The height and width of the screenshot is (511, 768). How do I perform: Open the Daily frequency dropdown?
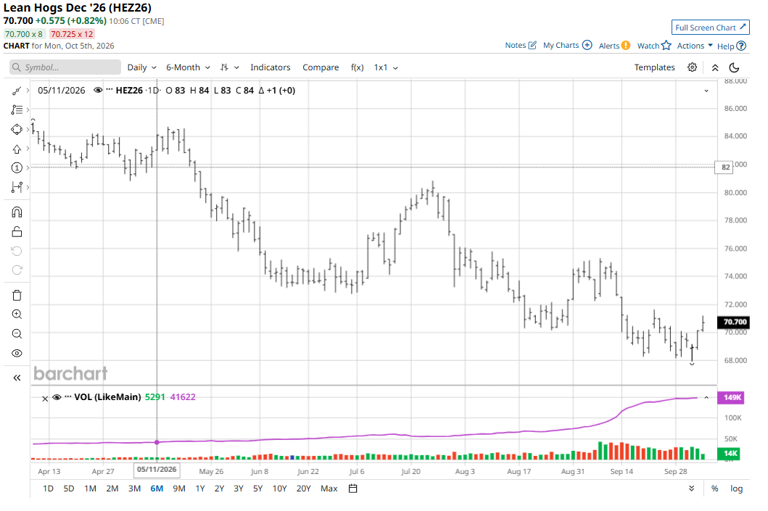[142, 67]
